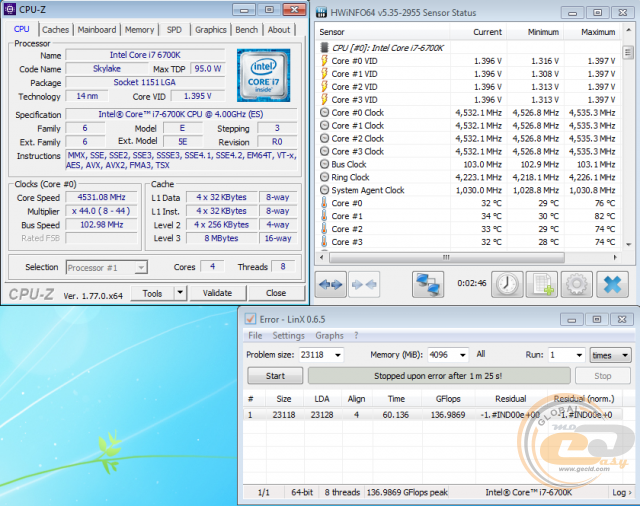Click the Minimum column header
This screenshot has width=640, height=506.
[x=534, y=32]
